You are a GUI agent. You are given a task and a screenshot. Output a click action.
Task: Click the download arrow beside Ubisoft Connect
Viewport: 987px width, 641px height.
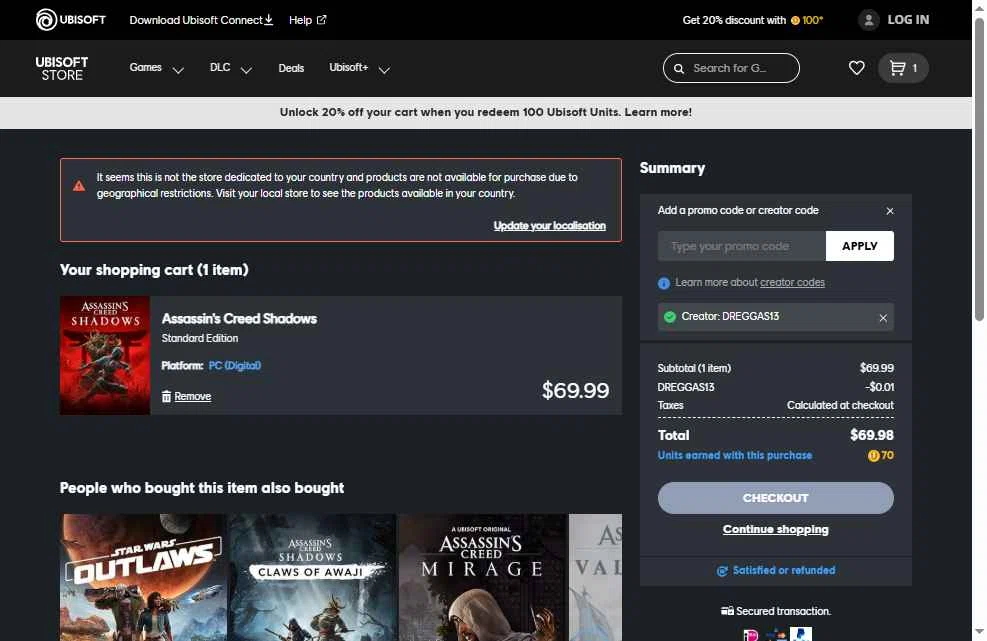pos(269,20)
